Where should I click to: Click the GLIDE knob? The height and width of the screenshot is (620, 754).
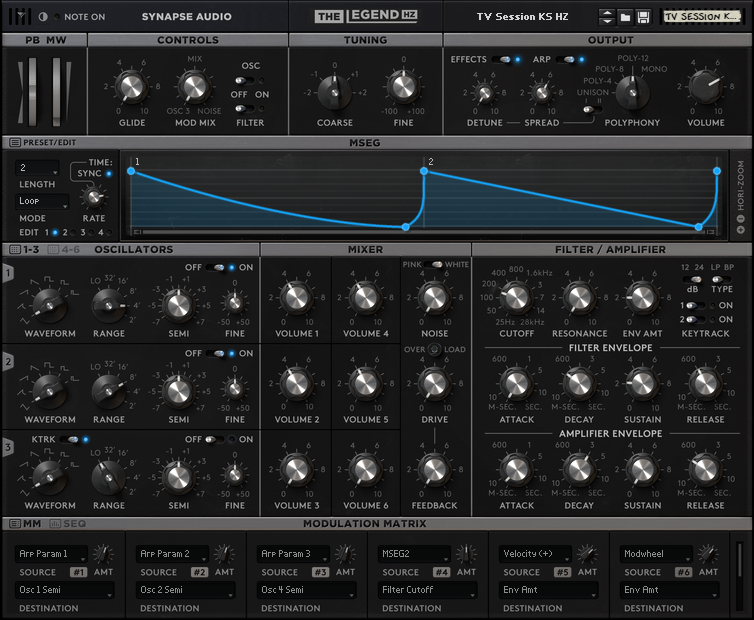click(x=132, y=87)
